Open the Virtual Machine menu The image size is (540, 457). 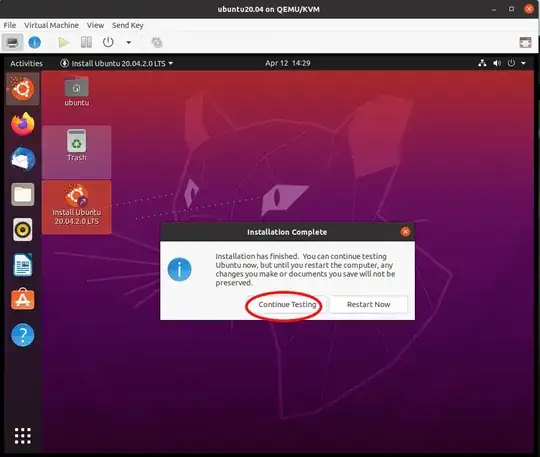pos(51,25)
